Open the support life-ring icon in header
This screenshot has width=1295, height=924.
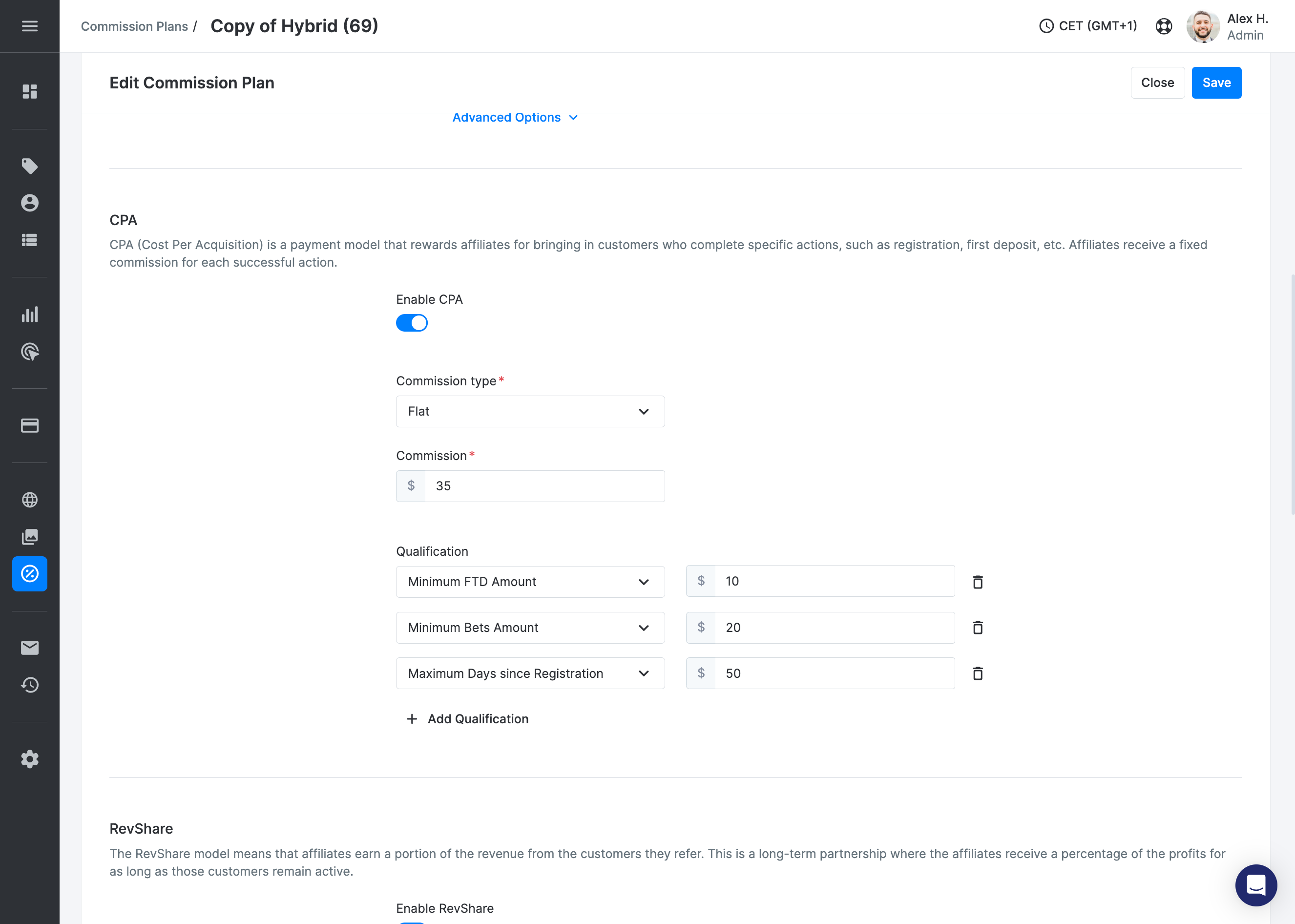[1164, 26]
